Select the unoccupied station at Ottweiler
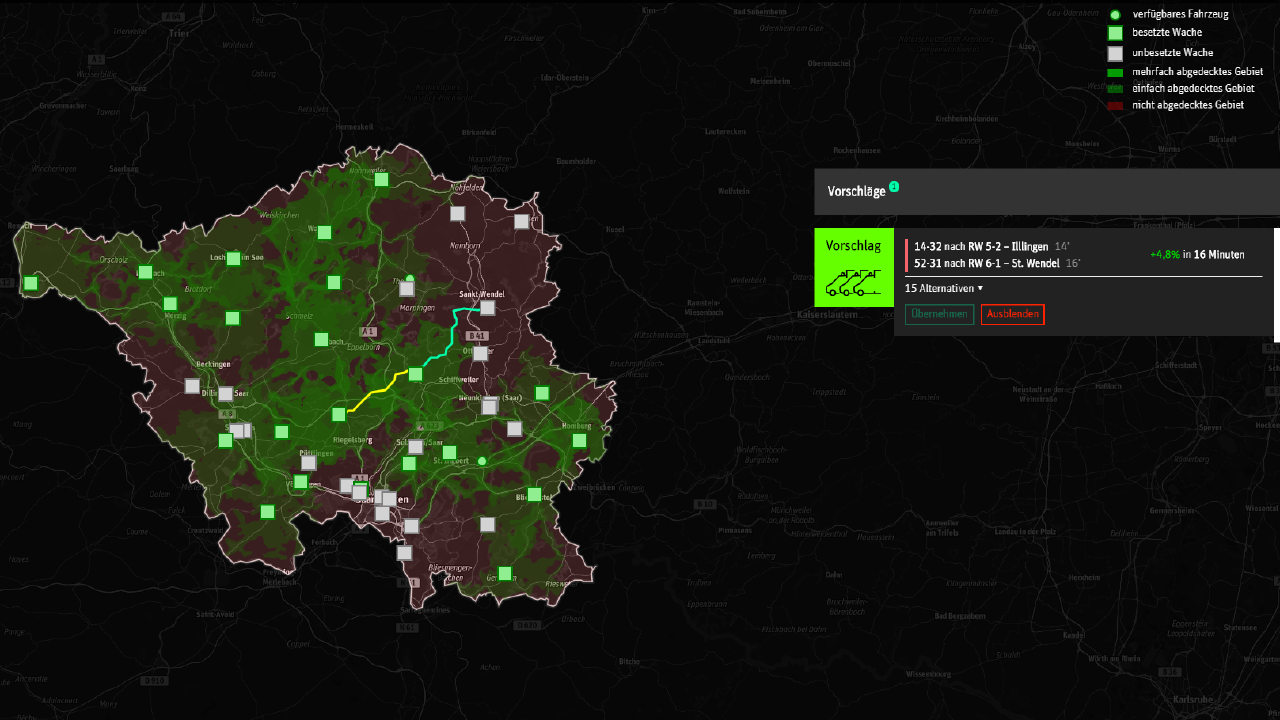This screenshot has height=720, width=1280. (480, 353)
